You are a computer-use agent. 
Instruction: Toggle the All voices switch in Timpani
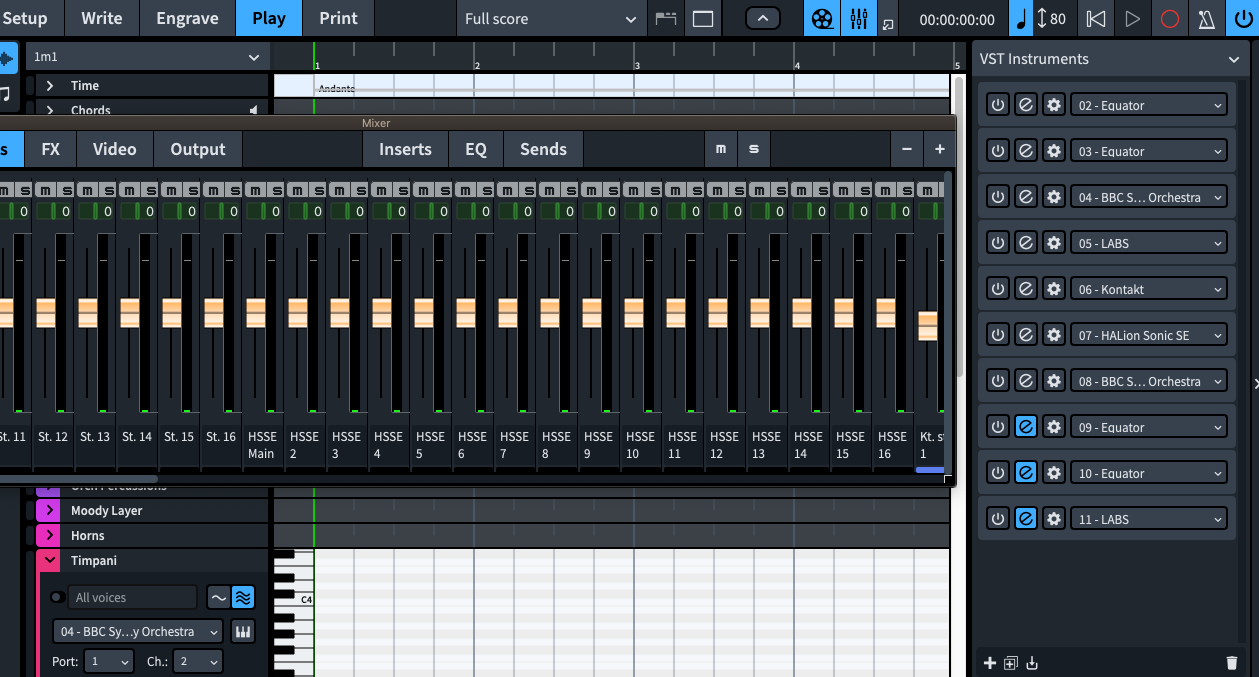click(x=56, y=597)
